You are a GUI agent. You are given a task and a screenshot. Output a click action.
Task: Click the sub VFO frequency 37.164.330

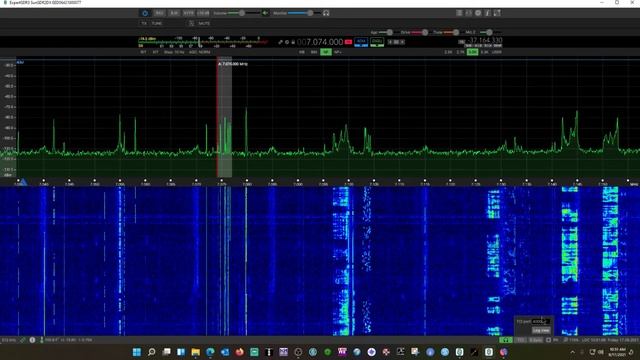pos(485,40)
